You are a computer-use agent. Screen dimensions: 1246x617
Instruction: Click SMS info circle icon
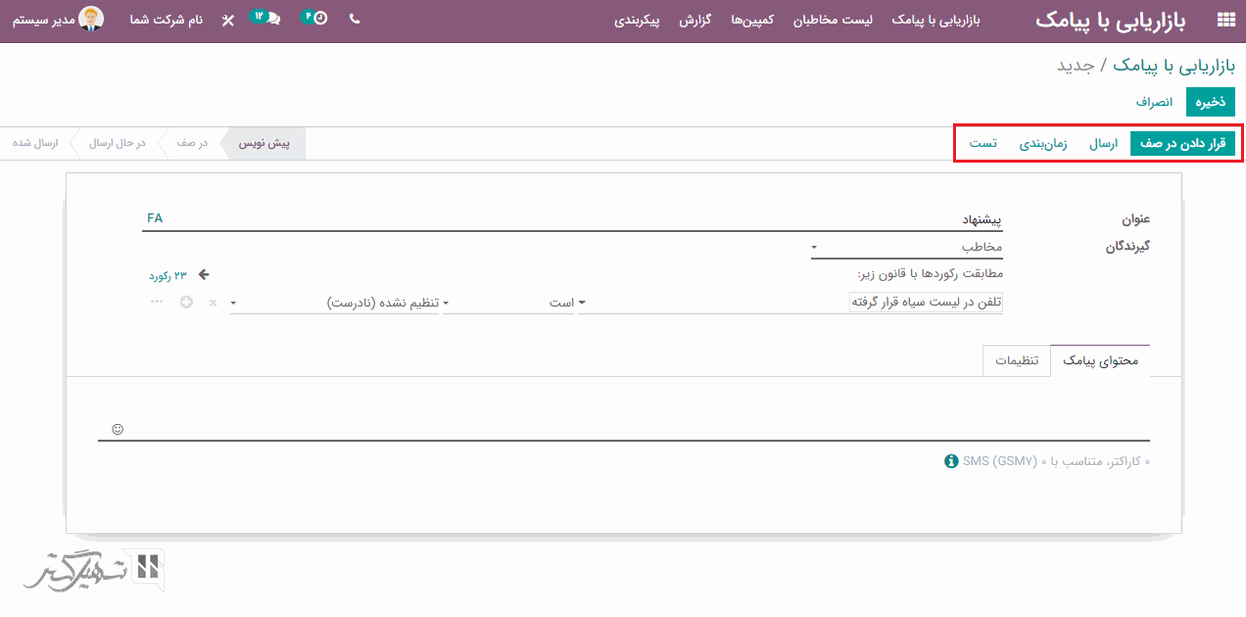pos(951,461)
